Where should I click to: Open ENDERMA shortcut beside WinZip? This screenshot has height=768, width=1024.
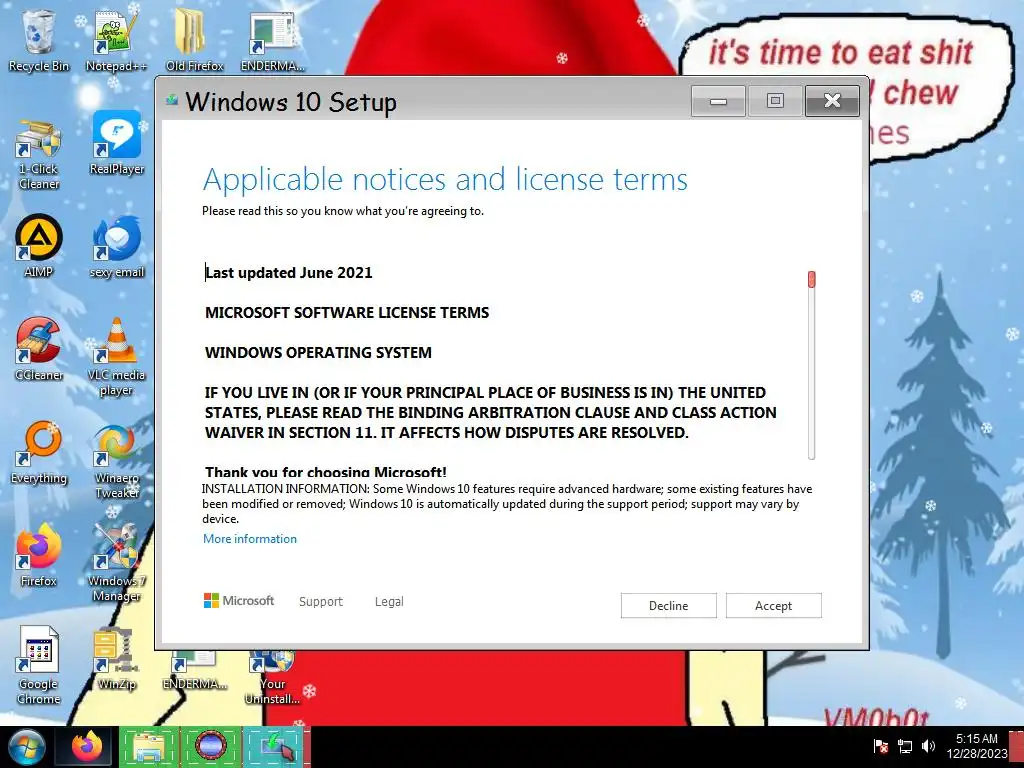click(x=195, y=671)
